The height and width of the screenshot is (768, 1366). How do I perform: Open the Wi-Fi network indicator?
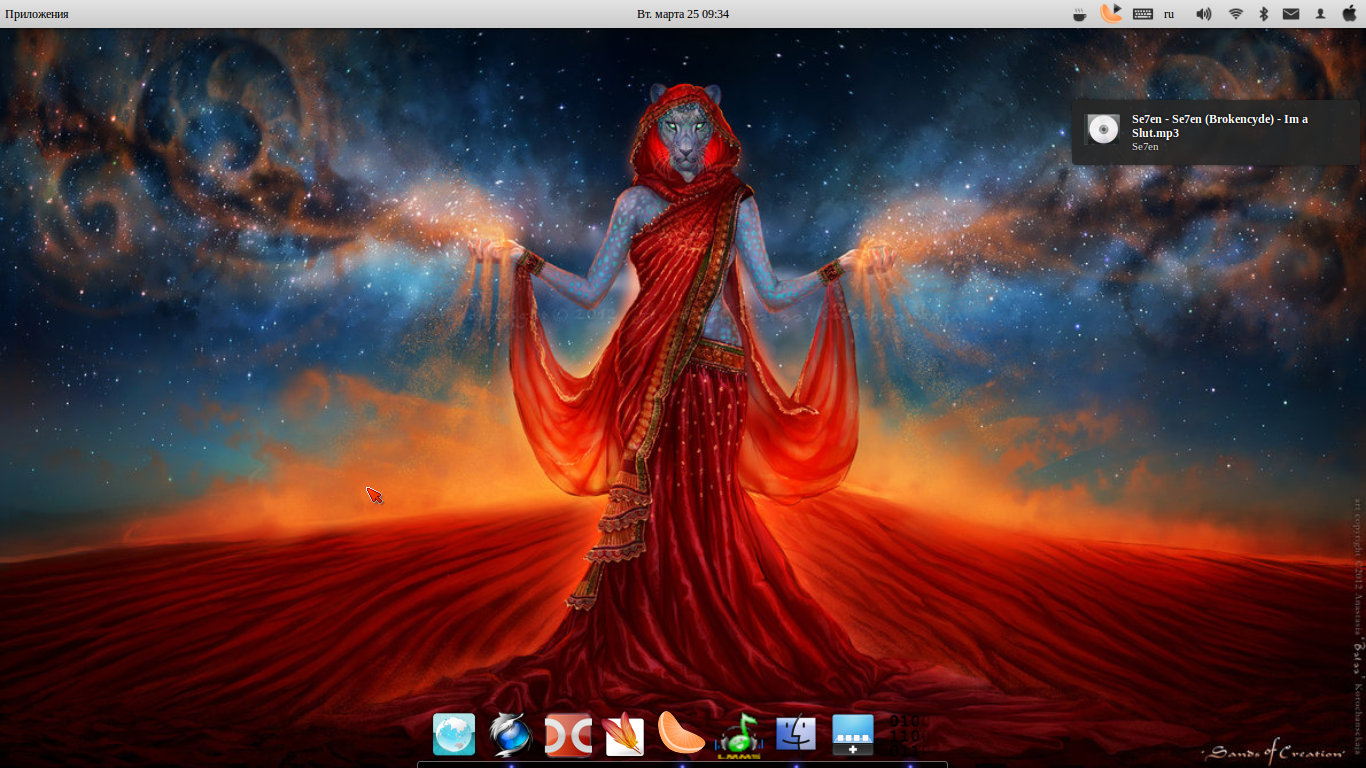tap(1236, 14)
